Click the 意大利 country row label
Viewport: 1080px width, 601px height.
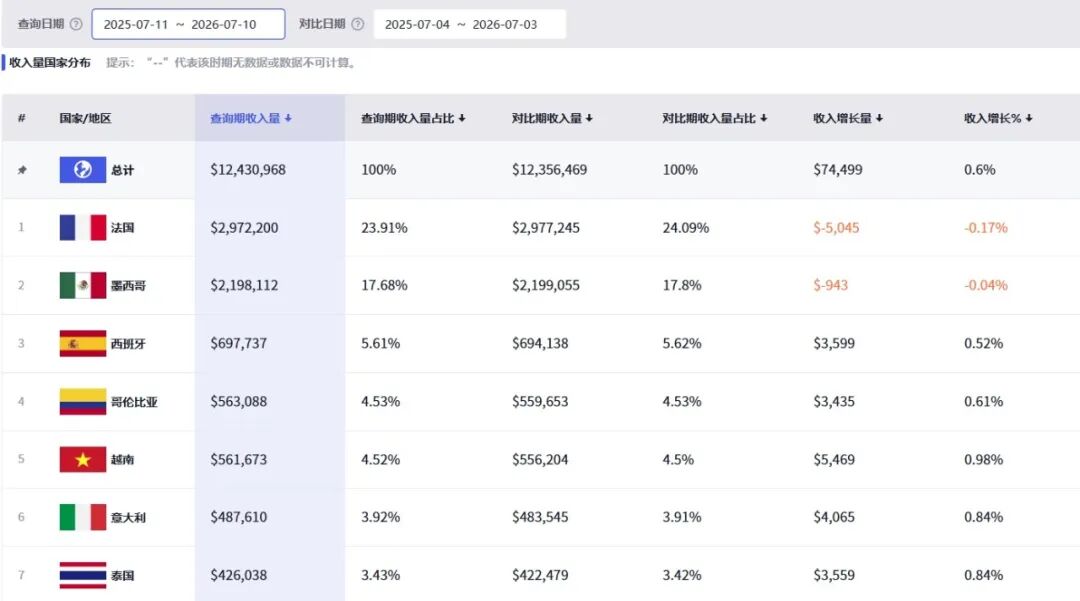pos(128,518)
